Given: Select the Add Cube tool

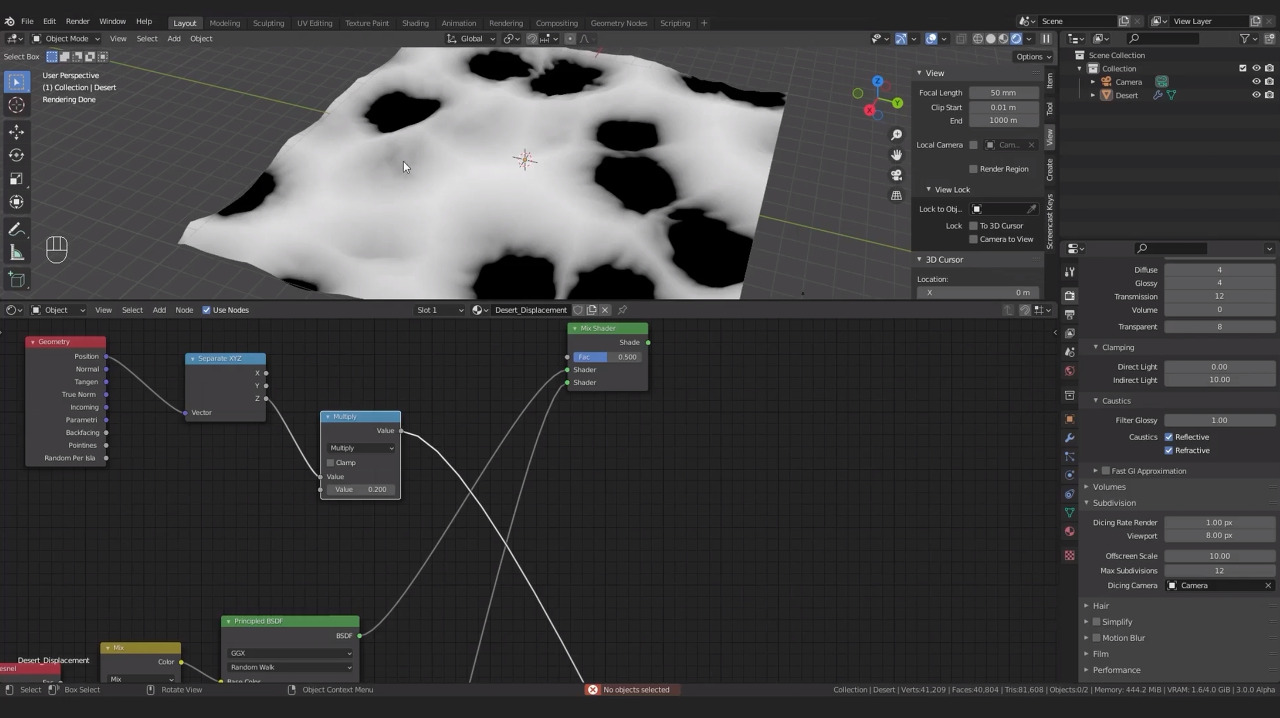Looking at the screenshot, I should click(16, 279).
